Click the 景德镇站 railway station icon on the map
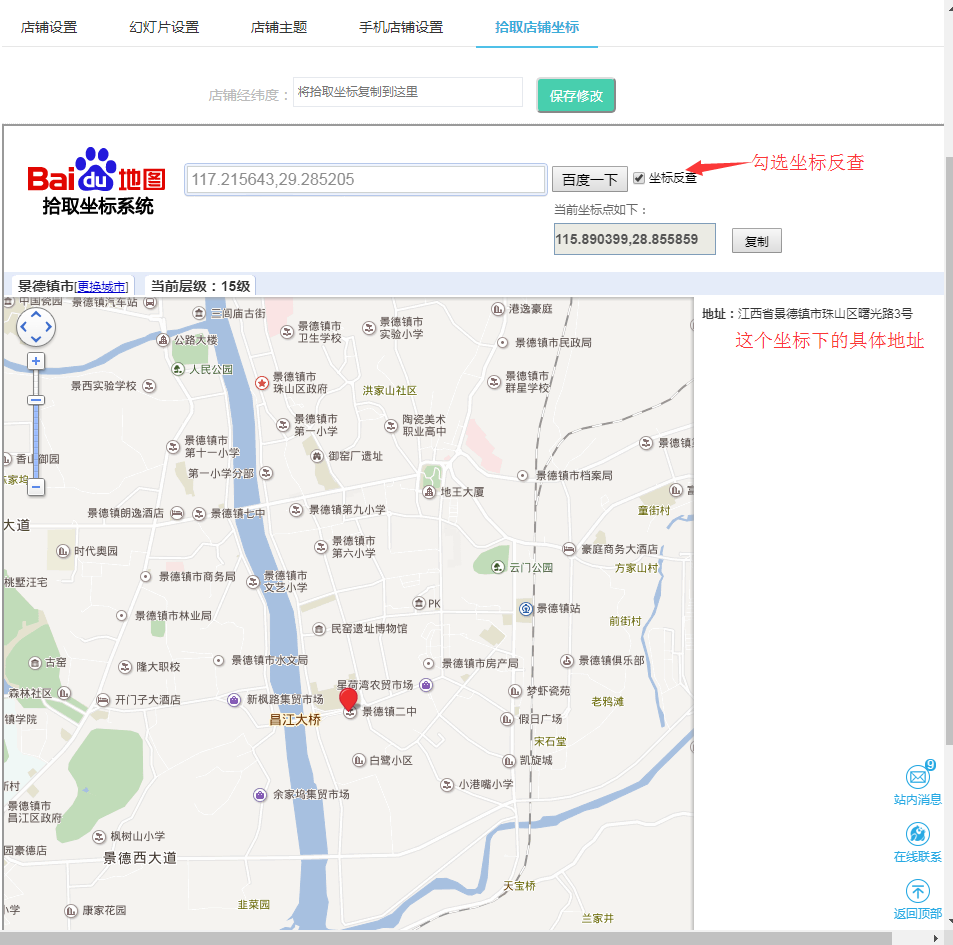The width and height of the screenshot is (953, 945). [525, 608]
